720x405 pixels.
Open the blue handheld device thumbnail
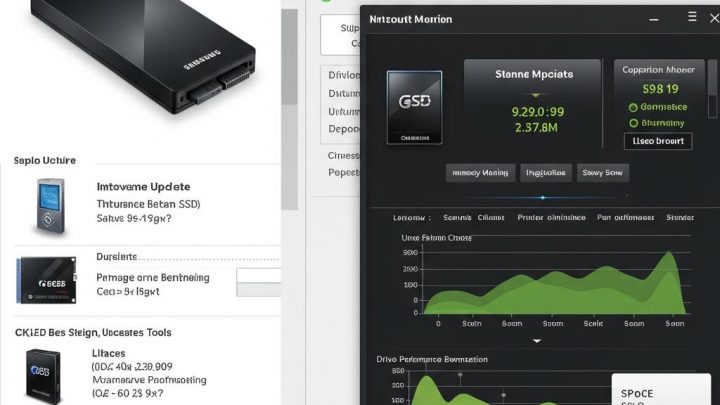[x=51, y=206]
